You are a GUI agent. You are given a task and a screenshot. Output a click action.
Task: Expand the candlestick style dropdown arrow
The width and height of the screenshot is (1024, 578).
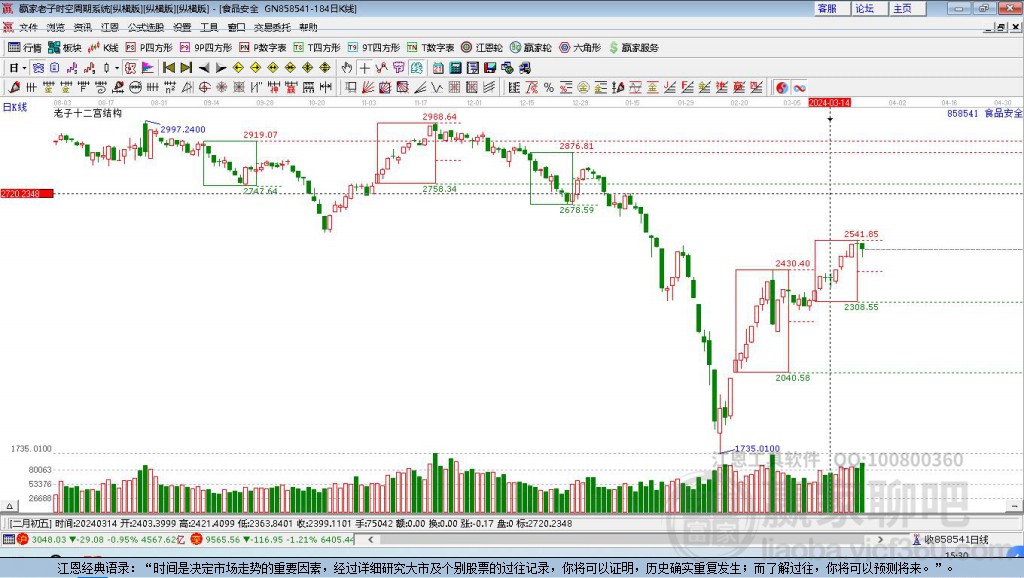click(x=117, y=68)
